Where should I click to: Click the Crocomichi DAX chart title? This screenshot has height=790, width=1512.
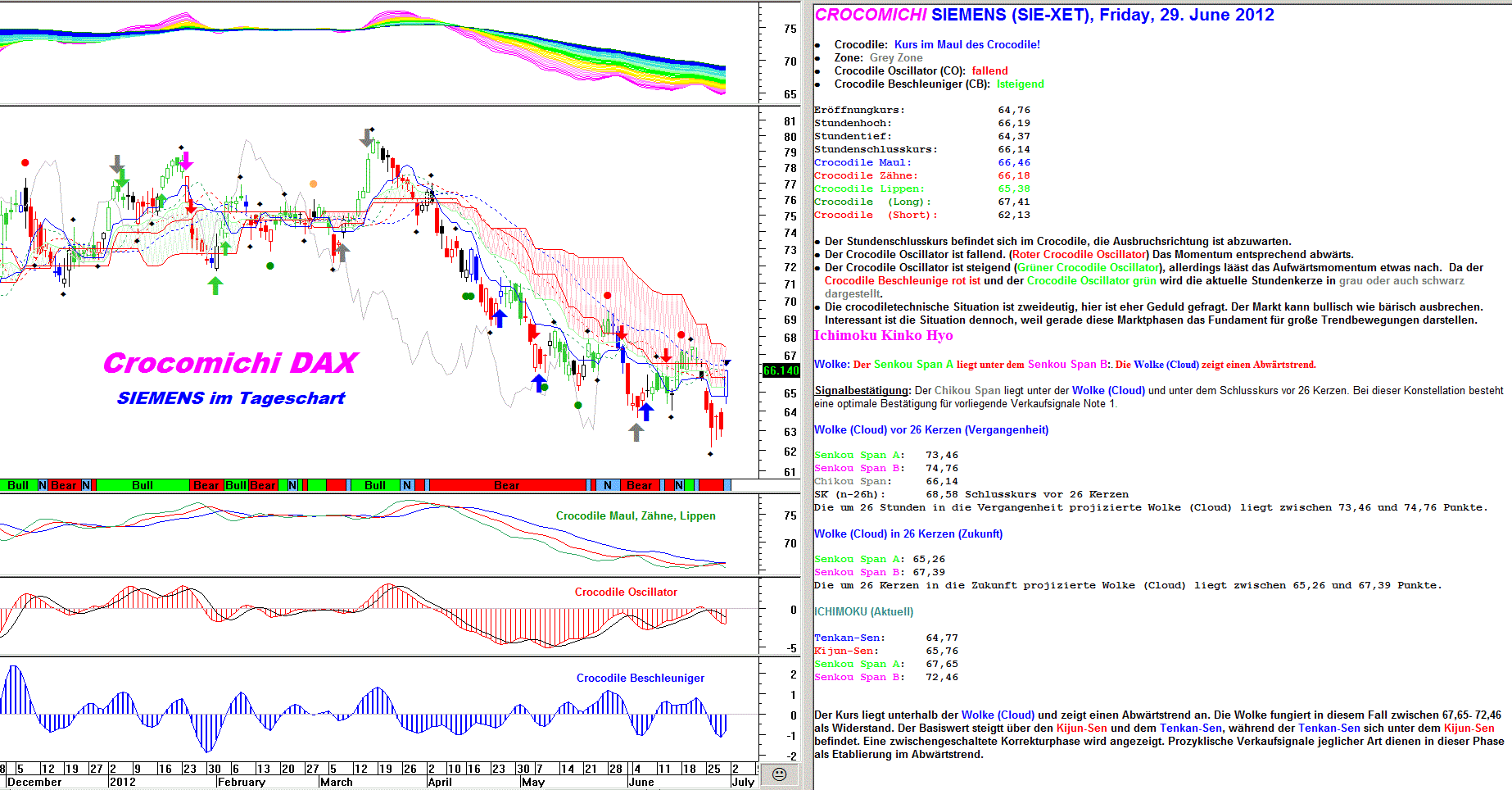click(230, 362)
